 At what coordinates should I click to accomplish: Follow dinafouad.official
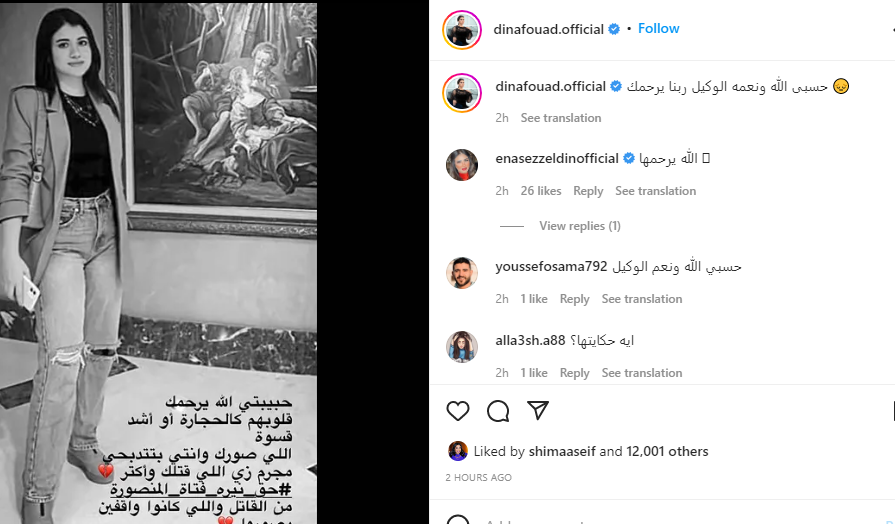coord(659,29)
